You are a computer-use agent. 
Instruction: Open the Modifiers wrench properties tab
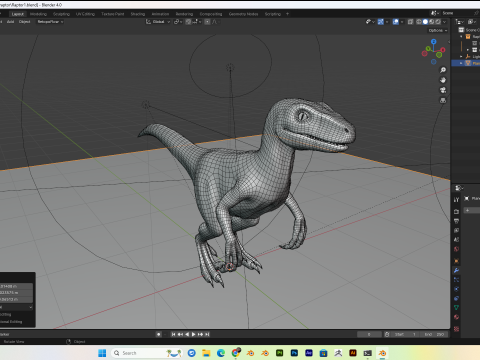click(456, 270)
